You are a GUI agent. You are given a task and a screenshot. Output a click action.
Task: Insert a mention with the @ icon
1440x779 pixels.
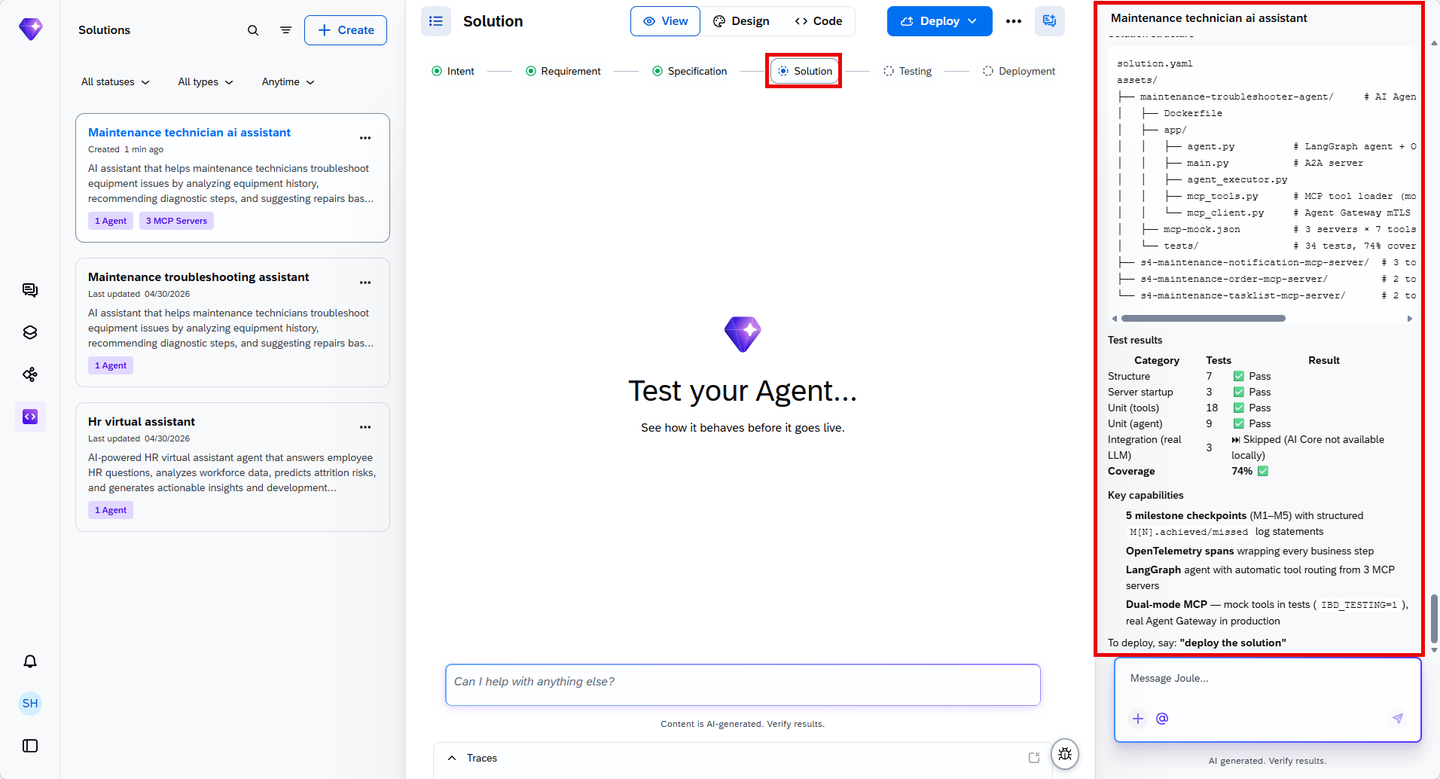(x=1162, y=718)
